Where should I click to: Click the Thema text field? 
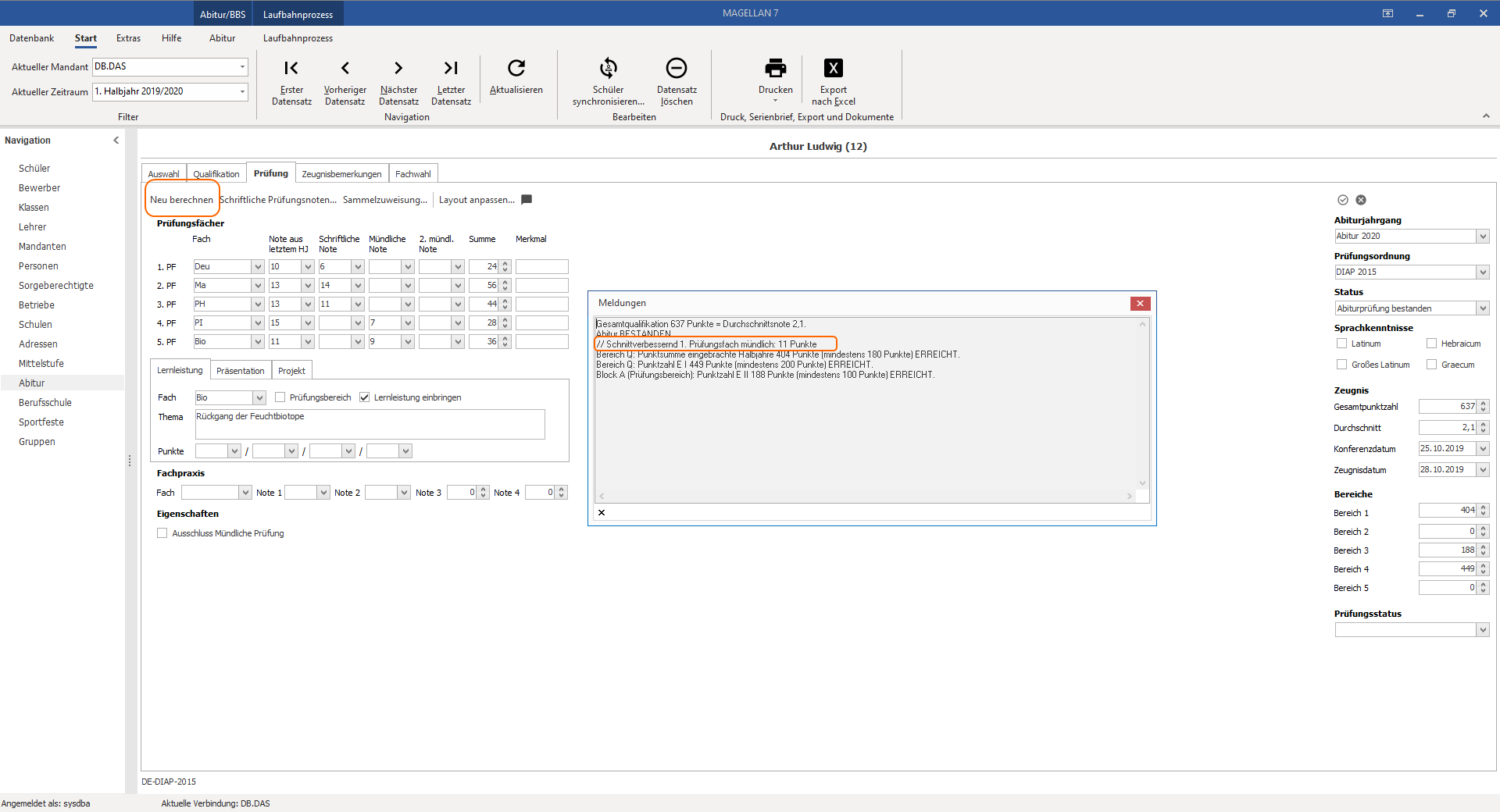[x=370, y=424]
